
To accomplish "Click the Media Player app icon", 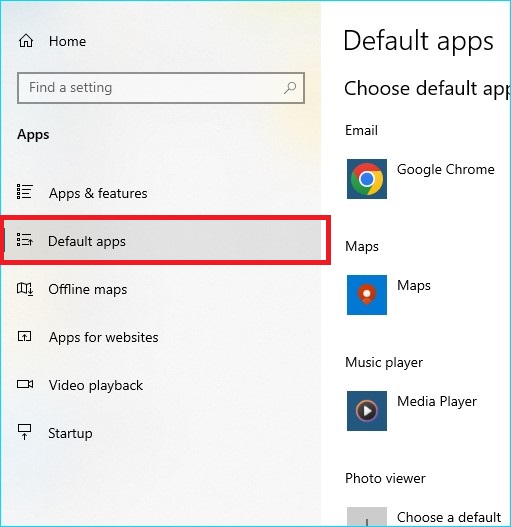I will tap(367, 411).
